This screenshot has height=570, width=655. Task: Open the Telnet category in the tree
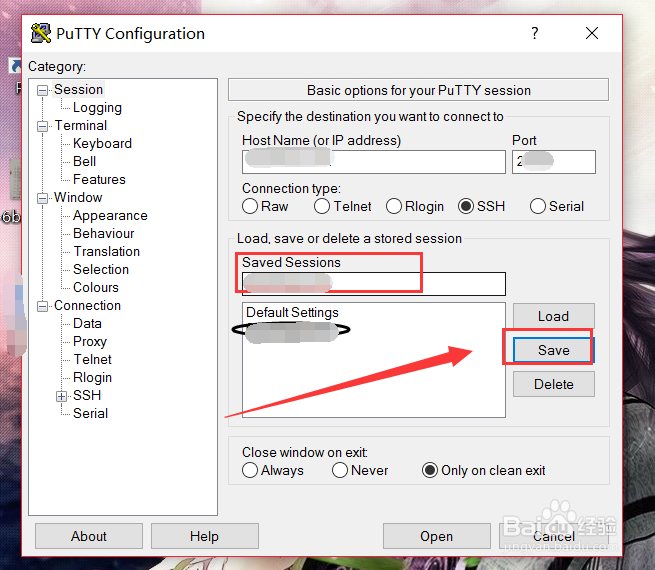[92, 359]
